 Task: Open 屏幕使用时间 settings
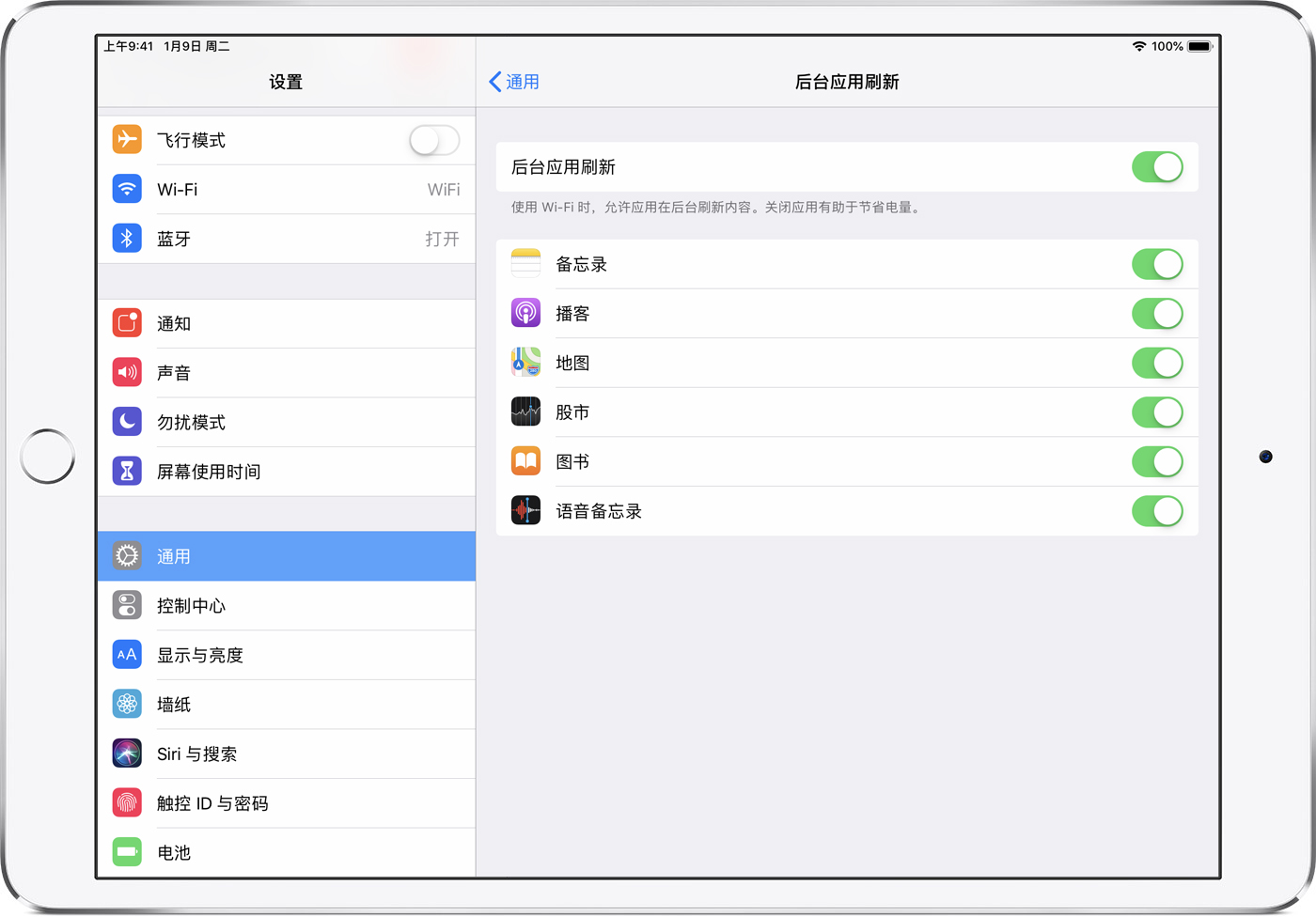[286, 472]
